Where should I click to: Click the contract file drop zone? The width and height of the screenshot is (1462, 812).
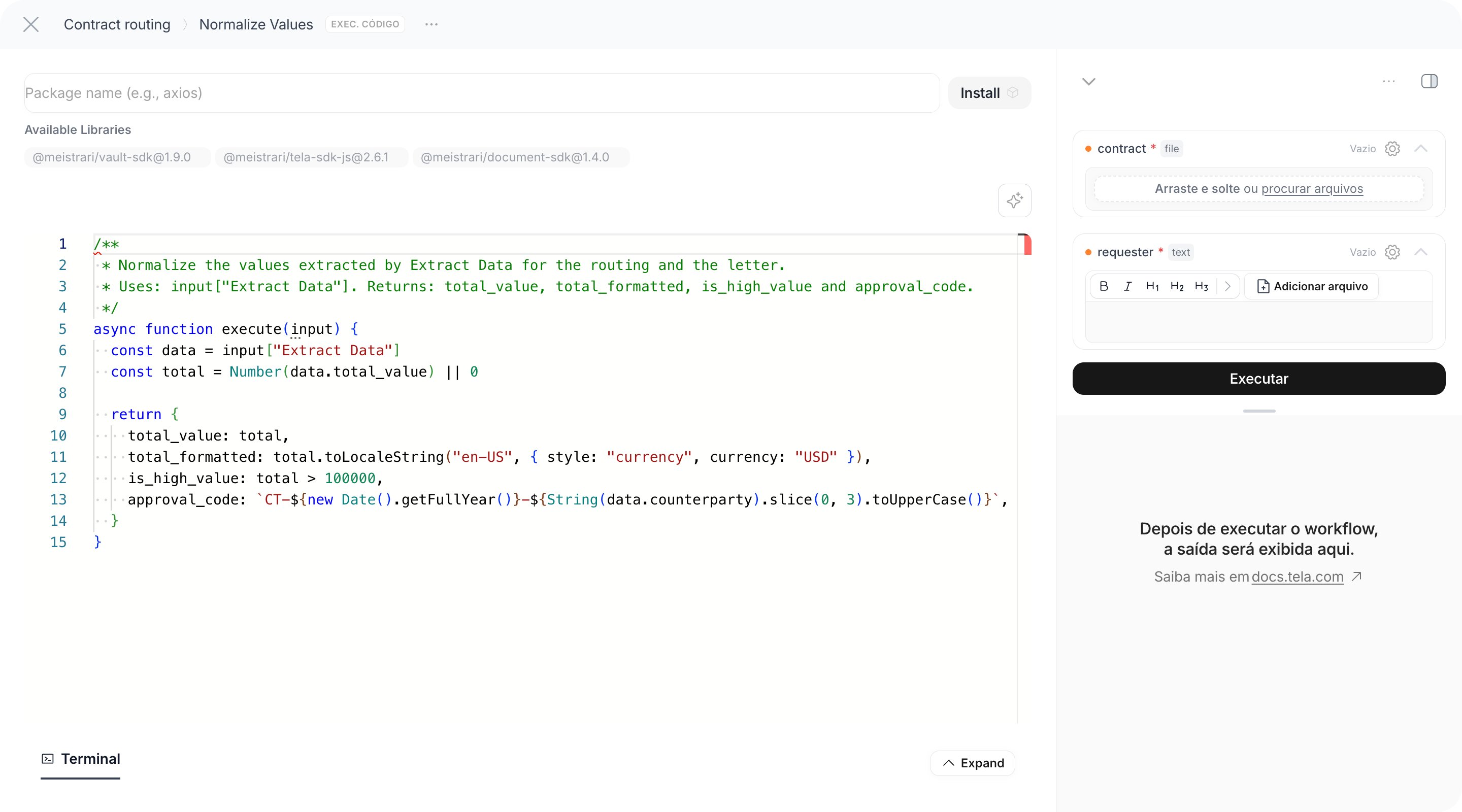tap(1259, 188)
